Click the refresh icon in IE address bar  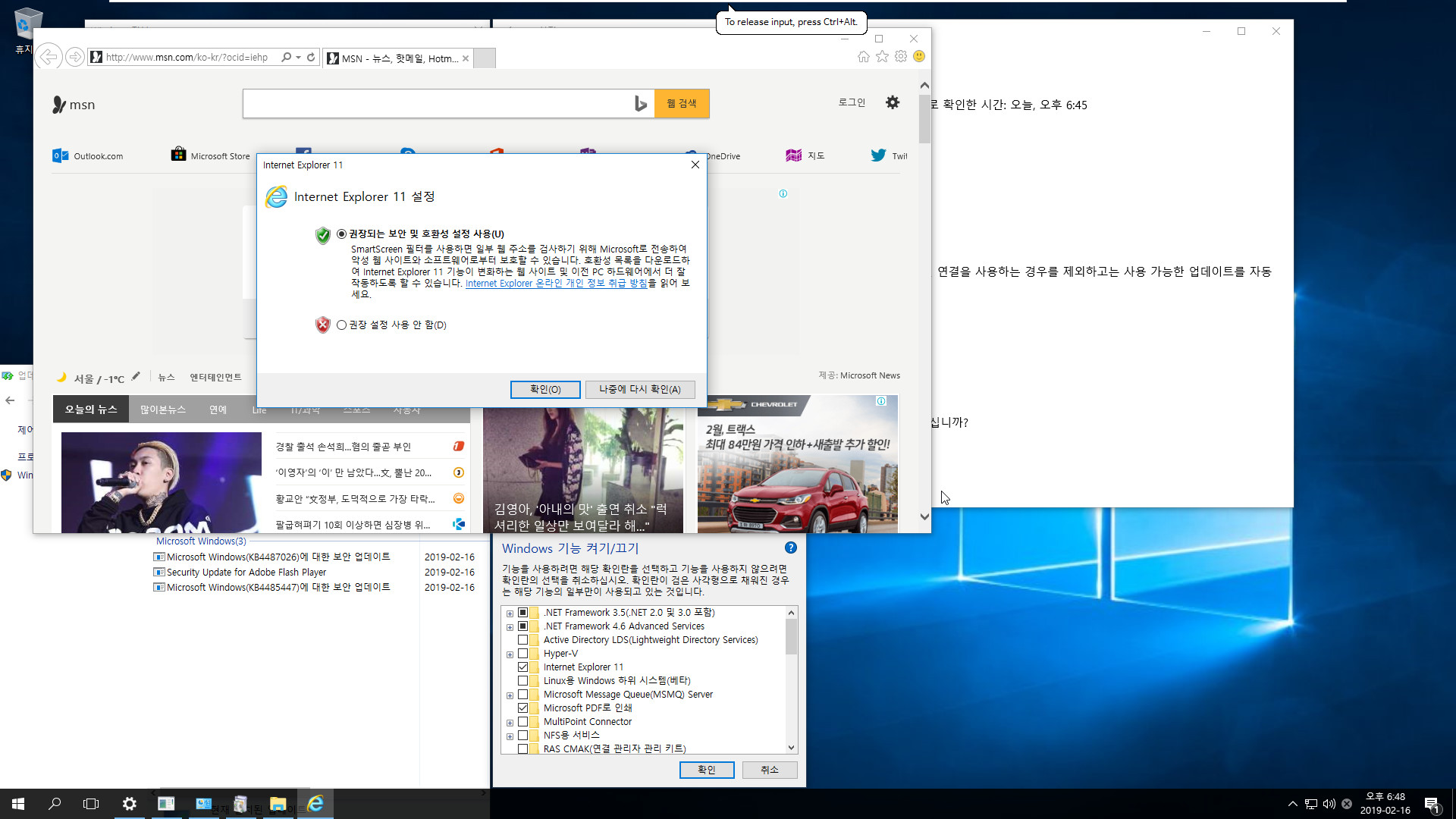(x=311, y=57)
